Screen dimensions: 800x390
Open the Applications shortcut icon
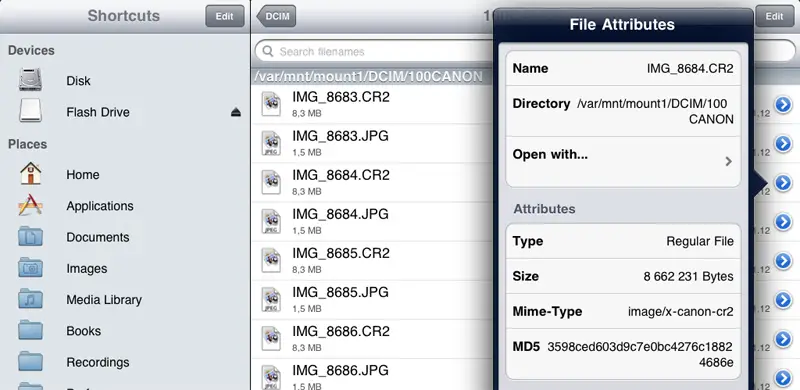31,205
